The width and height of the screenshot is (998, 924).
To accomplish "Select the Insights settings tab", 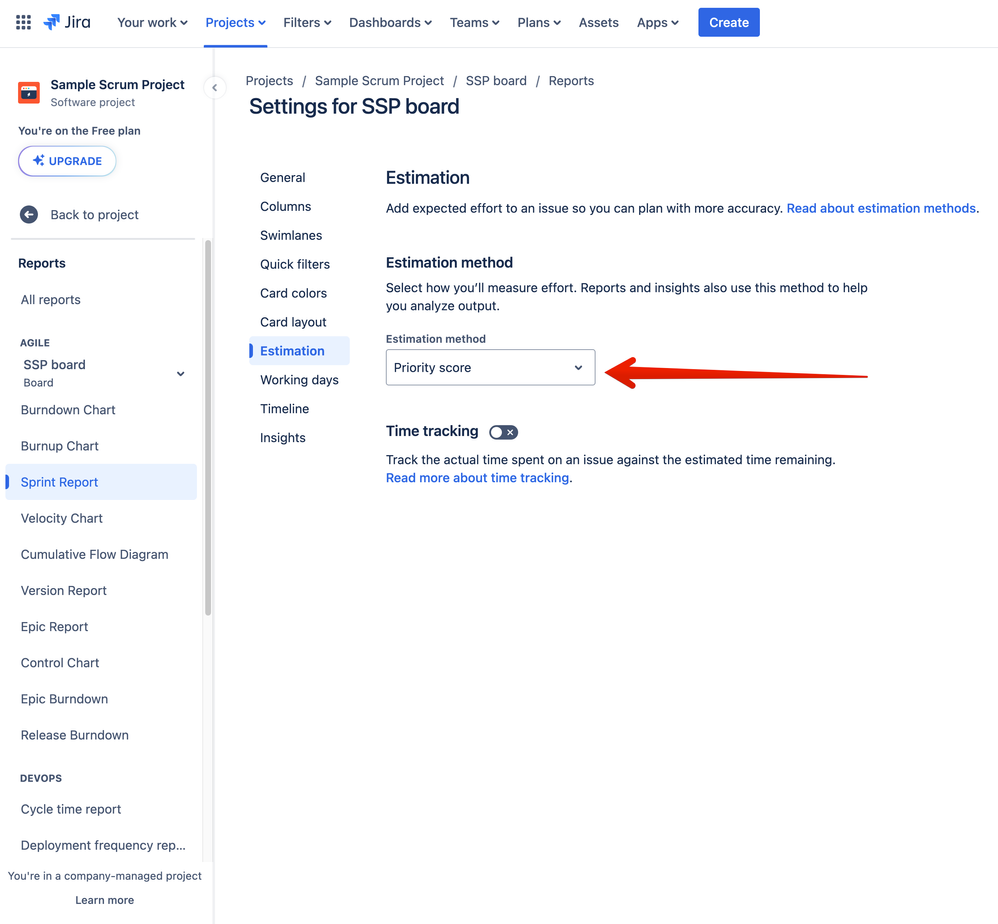I will (283, 438).
